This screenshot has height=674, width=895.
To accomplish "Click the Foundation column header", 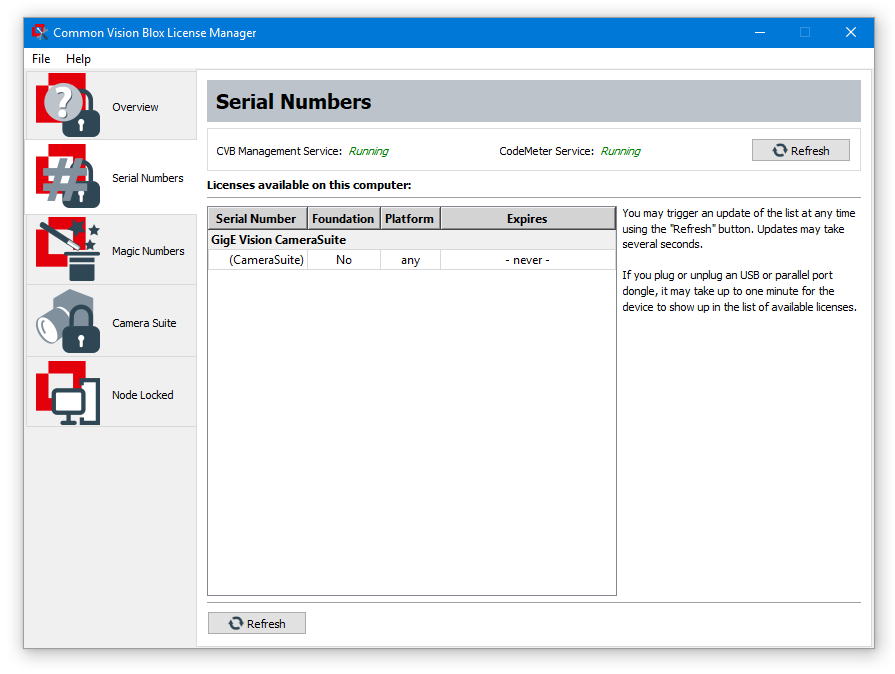I will [343, 218].
